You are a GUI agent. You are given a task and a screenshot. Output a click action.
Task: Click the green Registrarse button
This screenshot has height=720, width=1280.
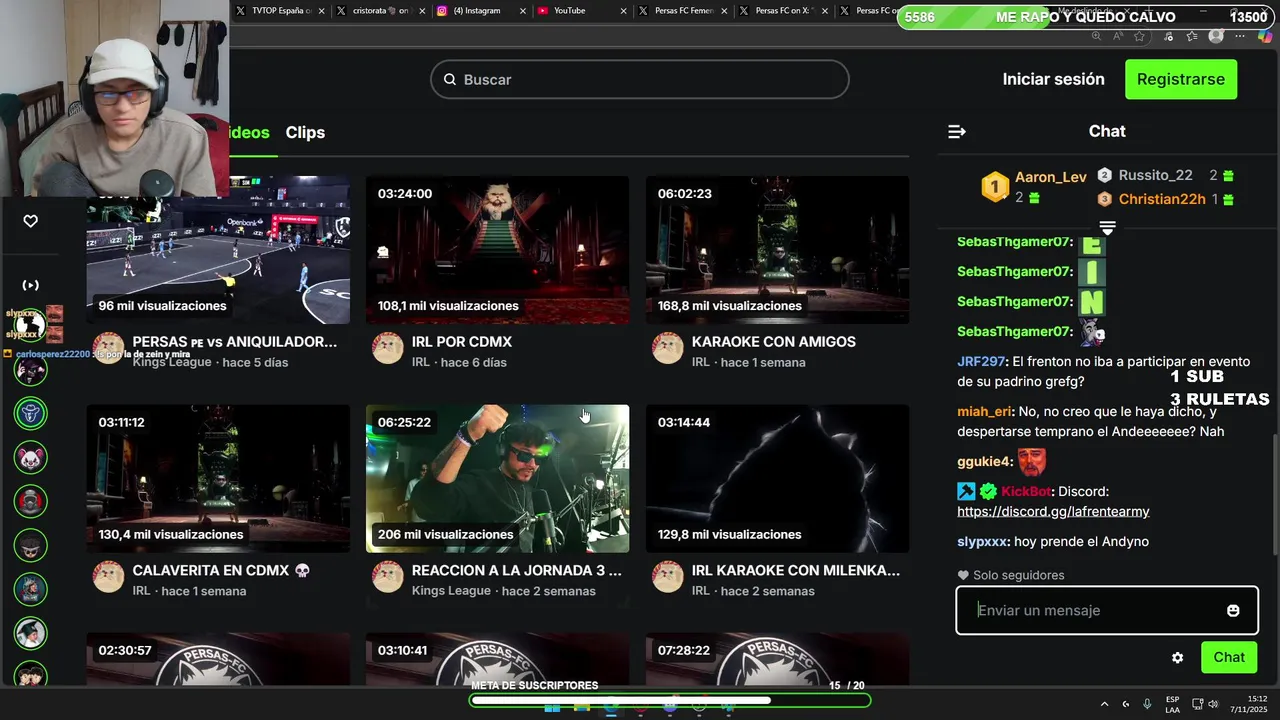[1181, 79]
